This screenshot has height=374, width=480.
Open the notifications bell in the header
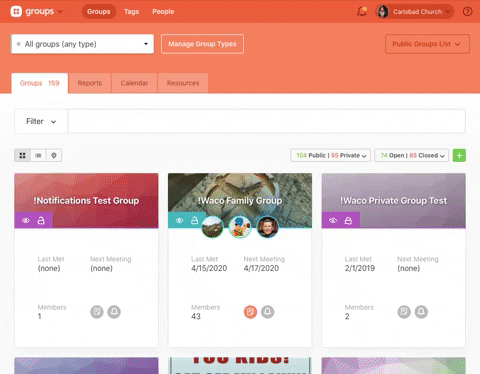click(362, 12)
